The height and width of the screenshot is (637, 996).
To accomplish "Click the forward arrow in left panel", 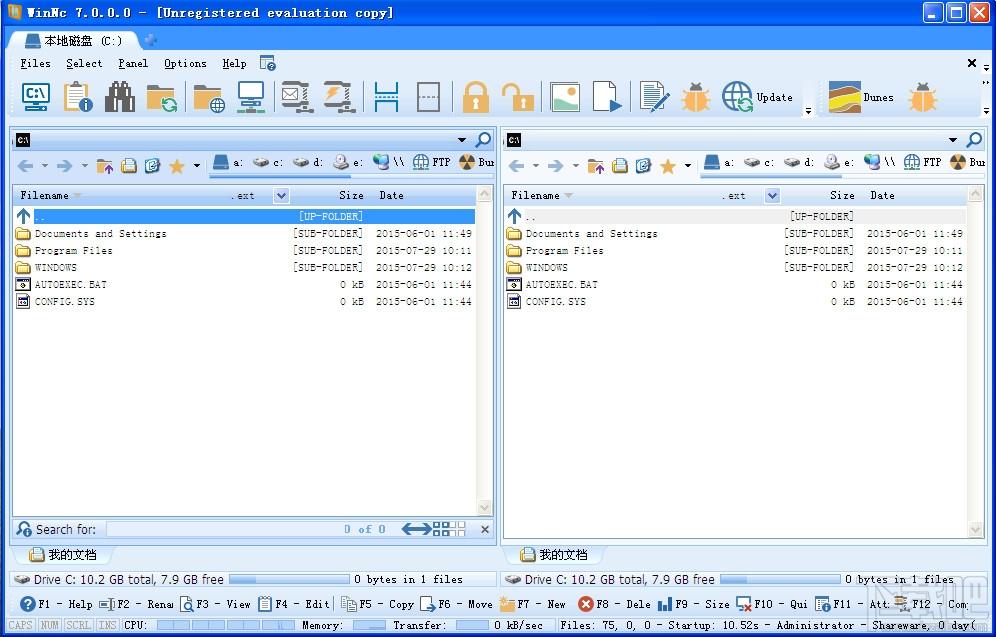I will (65, 166).
